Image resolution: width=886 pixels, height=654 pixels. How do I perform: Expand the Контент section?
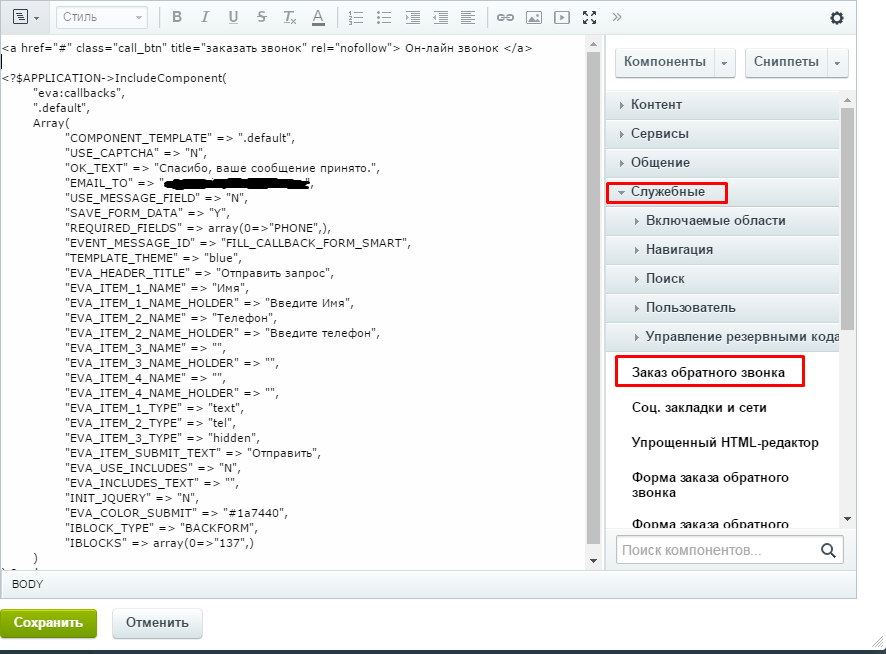pos(656,105)
